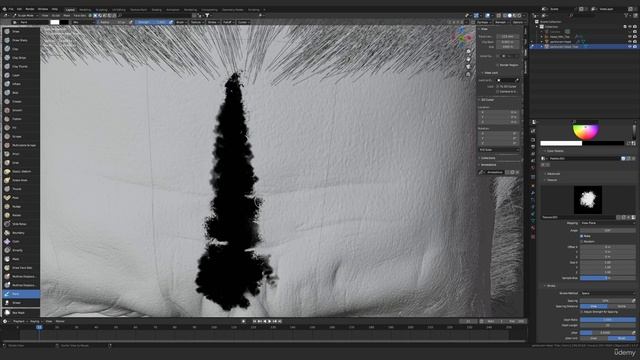Open the File menu
Viewport: 640px width, 360px height.
pyautogui.click(x=11, y=9)
